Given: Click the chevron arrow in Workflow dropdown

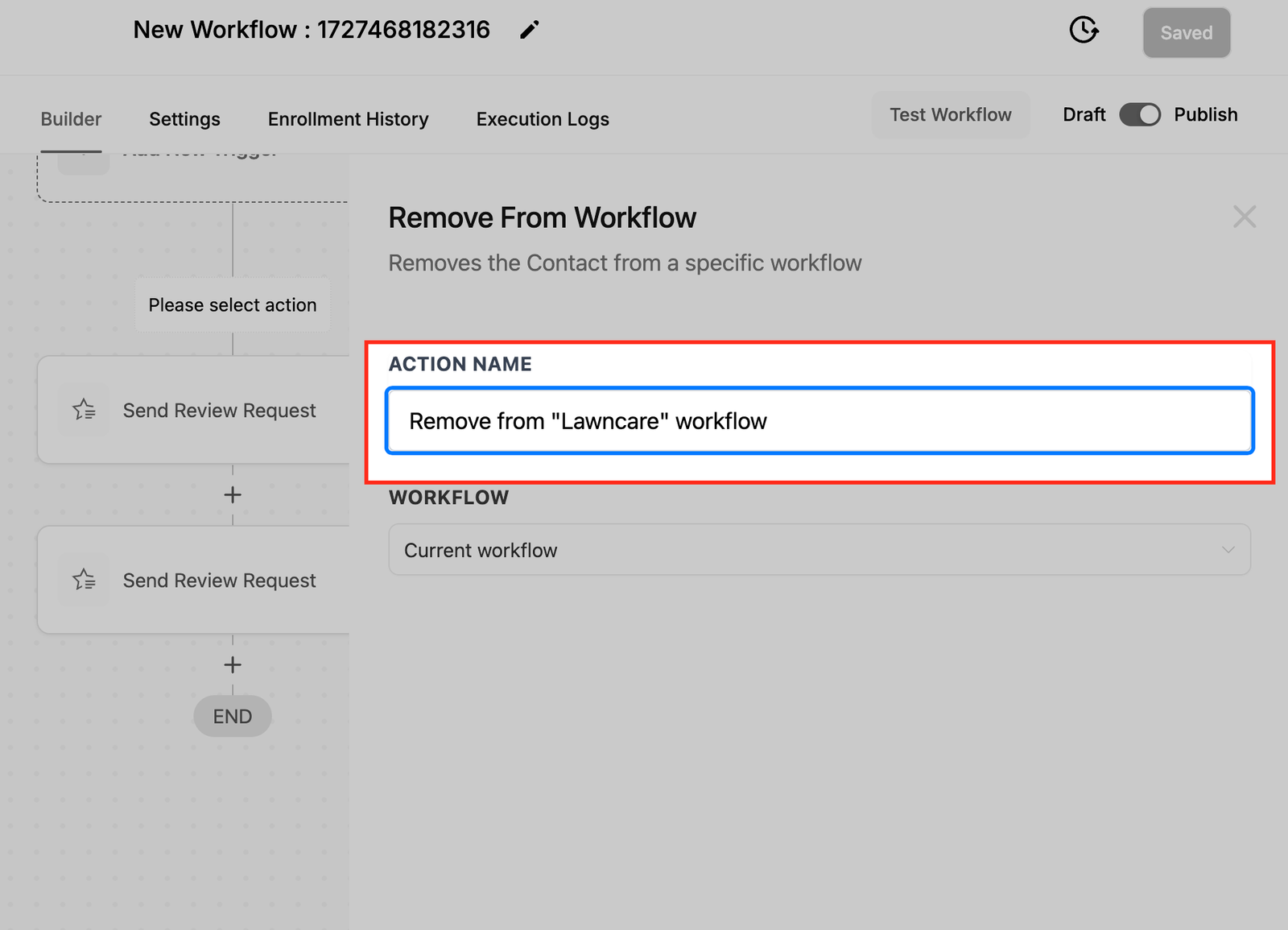Looking at the screenshot, I should (x=1228, y=550).
